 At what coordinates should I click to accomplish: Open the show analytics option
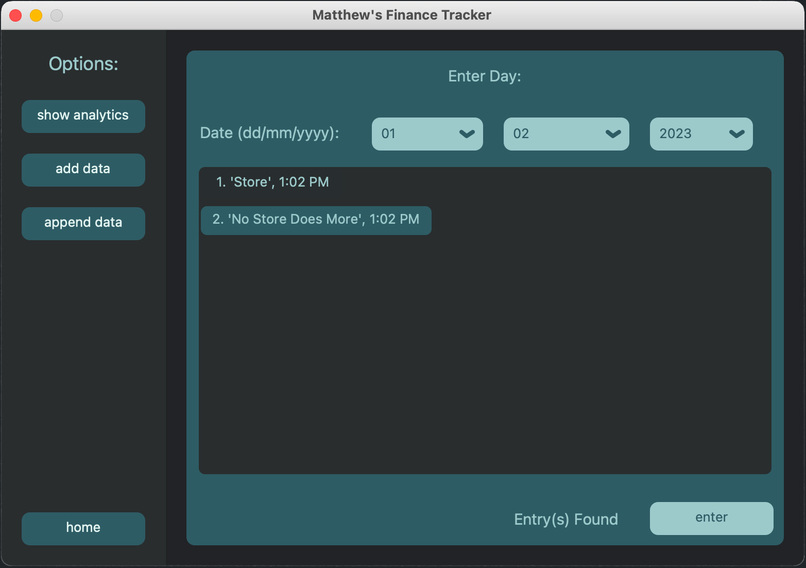coord(83,116)
